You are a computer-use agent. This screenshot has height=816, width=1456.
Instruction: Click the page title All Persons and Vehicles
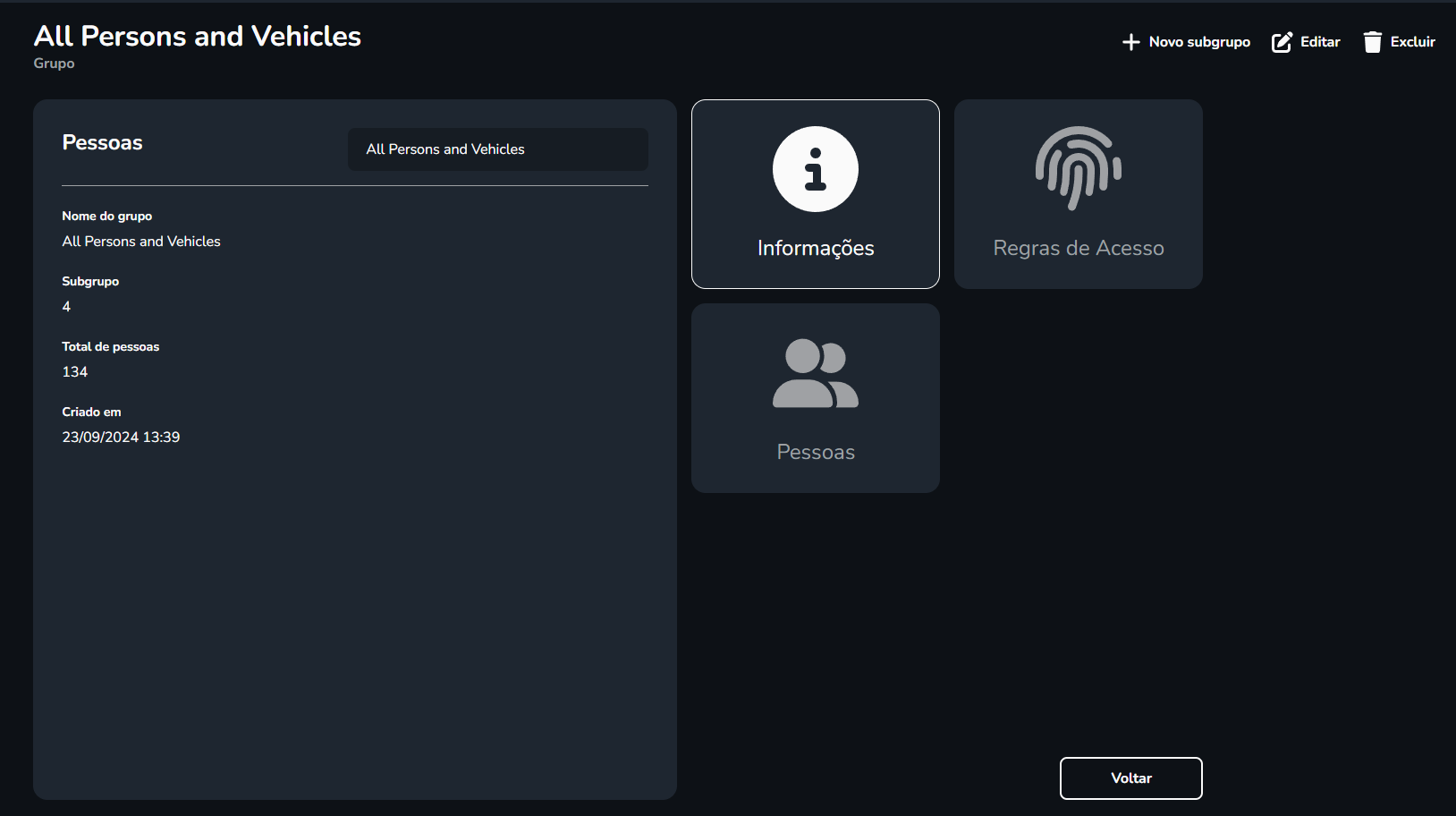[198, 36]
